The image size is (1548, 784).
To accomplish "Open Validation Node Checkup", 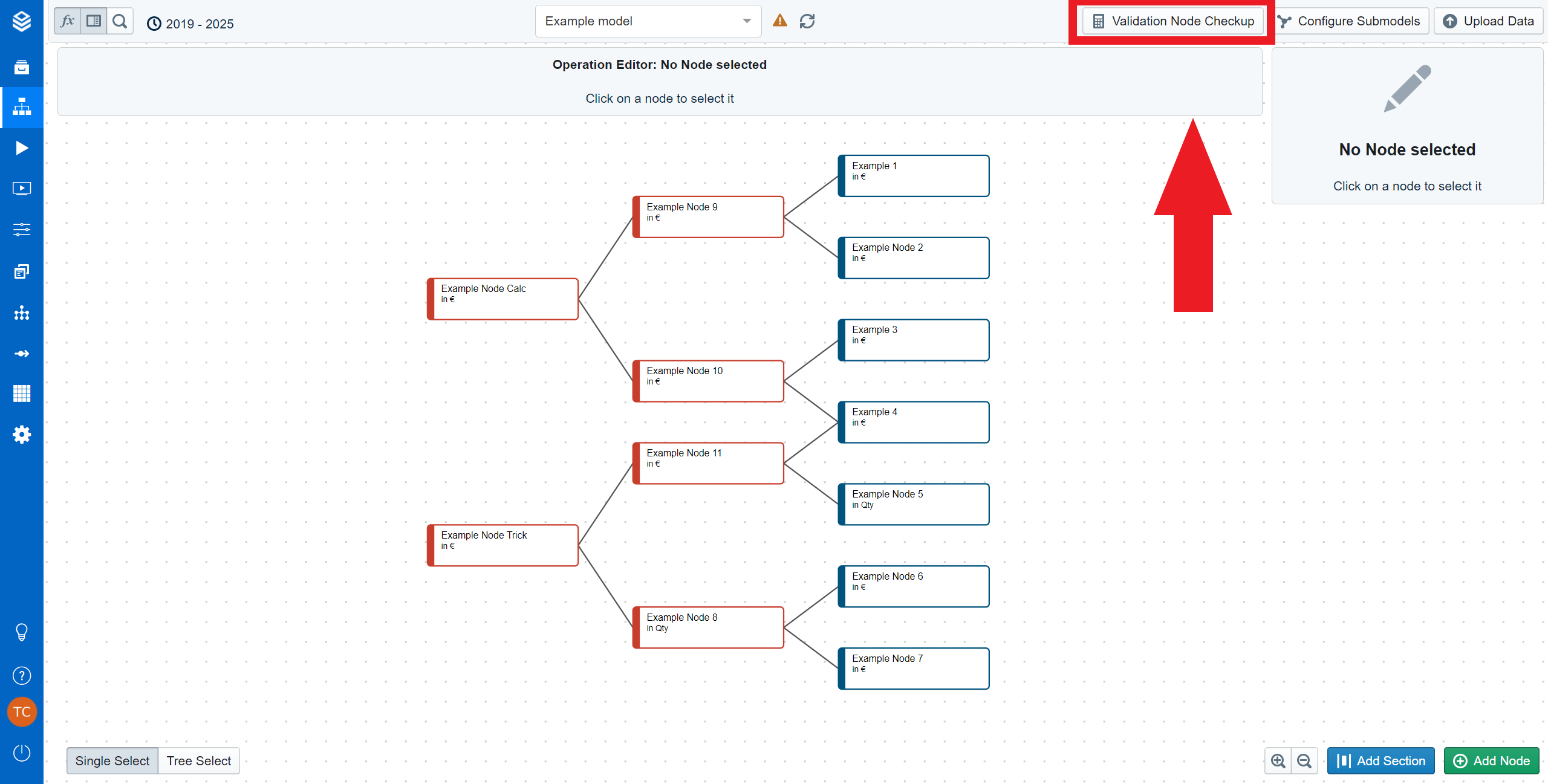I will tap(1172, 21).
